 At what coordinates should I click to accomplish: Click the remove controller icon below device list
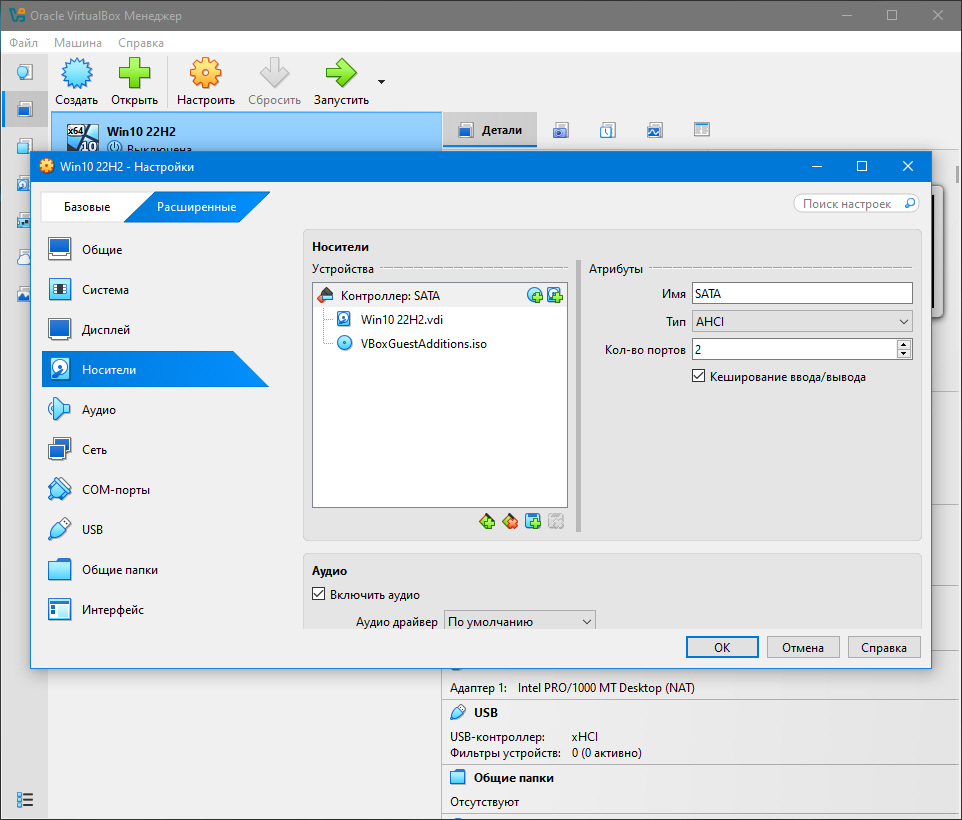[x=510, y=522]
